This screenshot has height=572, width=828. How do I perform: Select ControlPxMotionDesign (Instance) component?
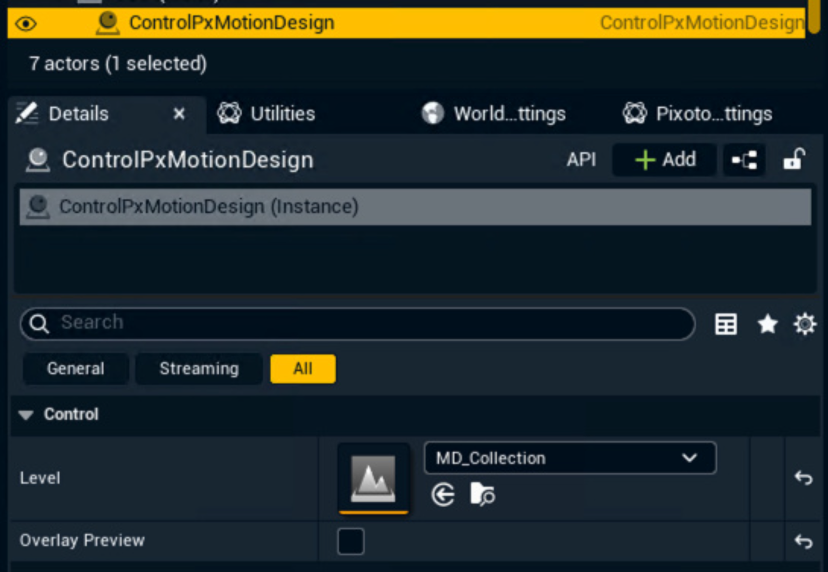[208, 207]
